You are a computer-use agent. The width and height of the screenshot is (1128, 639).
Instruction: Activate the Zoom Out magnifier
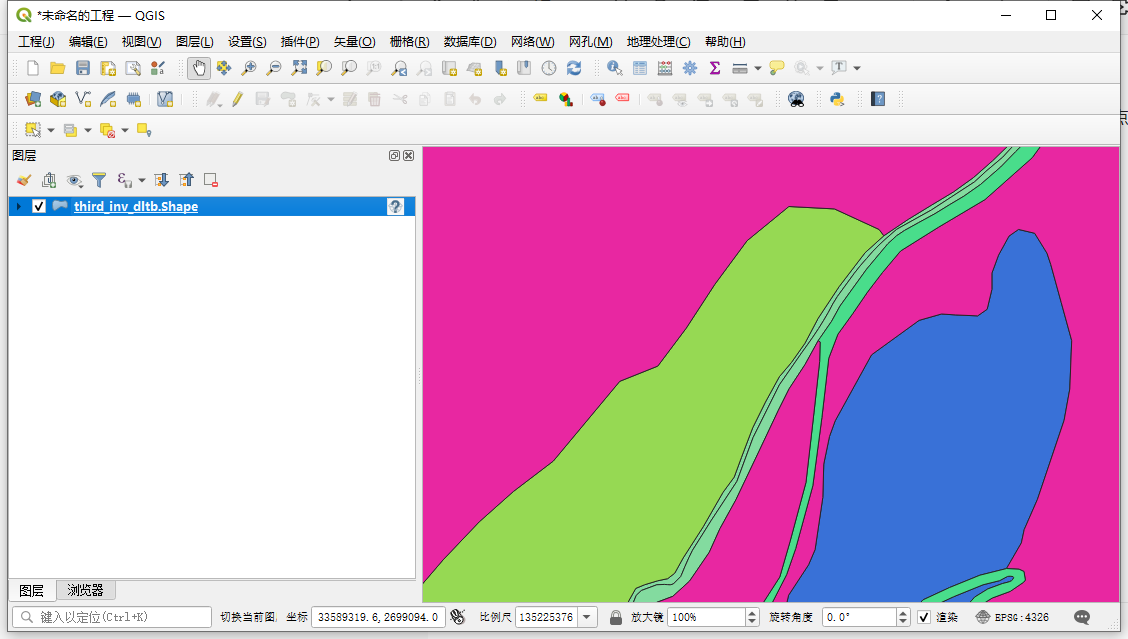(274, 68)
